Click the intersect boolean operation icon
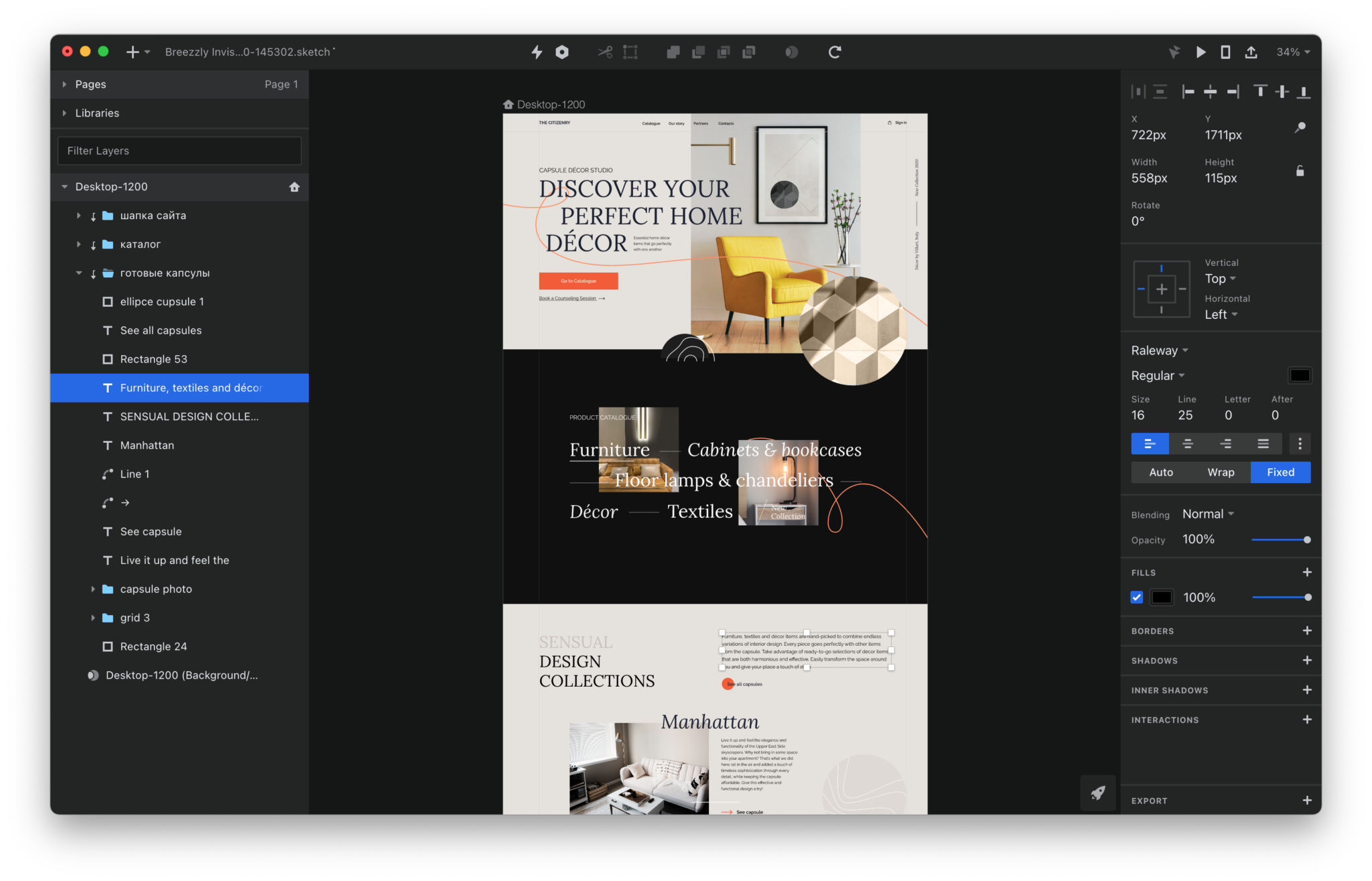Screen dimensions: 1372x881 (x=724, y=52)
